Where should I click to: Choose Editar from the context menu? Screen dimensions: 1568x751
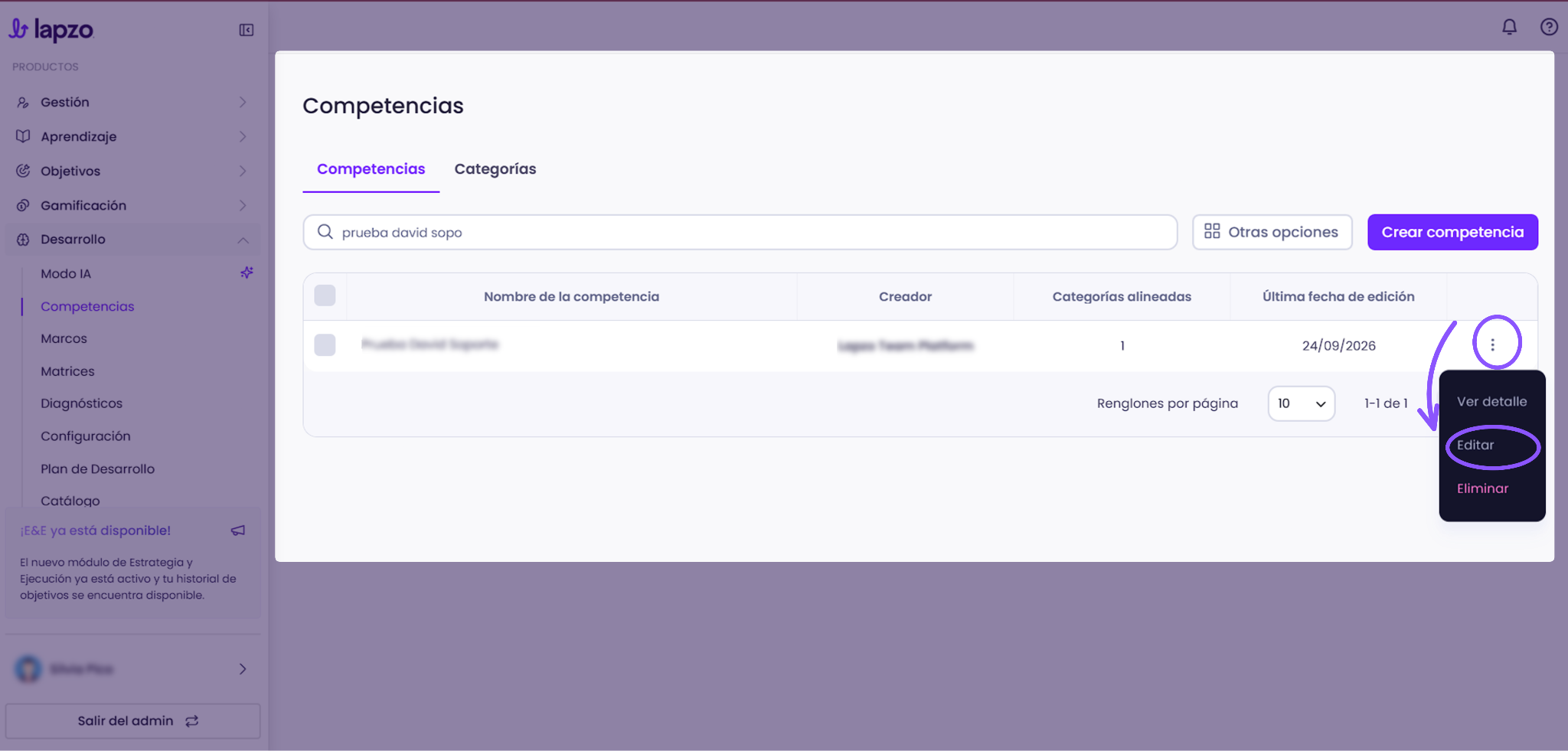coord(1475,445)
